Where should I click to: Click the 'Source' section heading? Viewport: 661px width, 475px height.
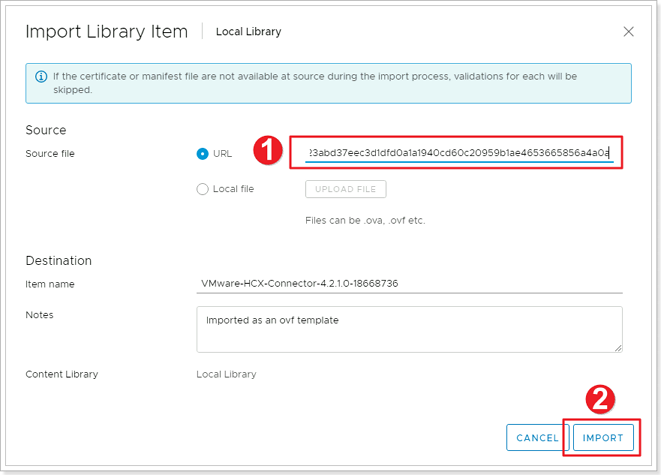46,130
